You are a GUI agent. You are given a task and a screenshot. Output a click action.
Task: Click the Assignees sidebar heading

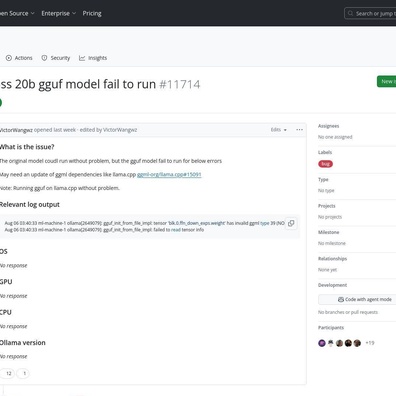click(328, 126)
